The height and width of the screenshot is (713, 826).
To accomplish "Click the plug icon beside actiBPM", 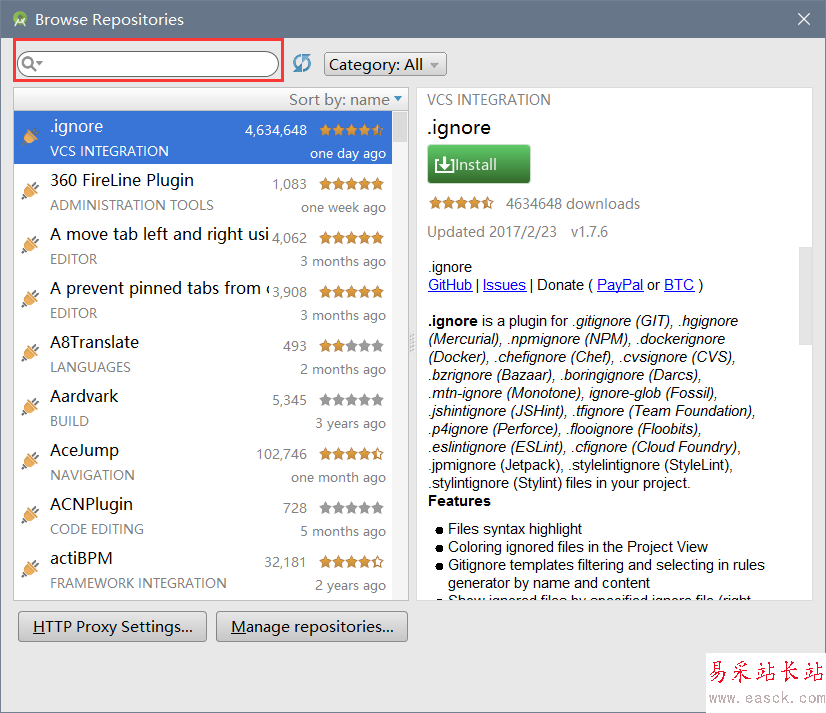I will tap(31, 569).
